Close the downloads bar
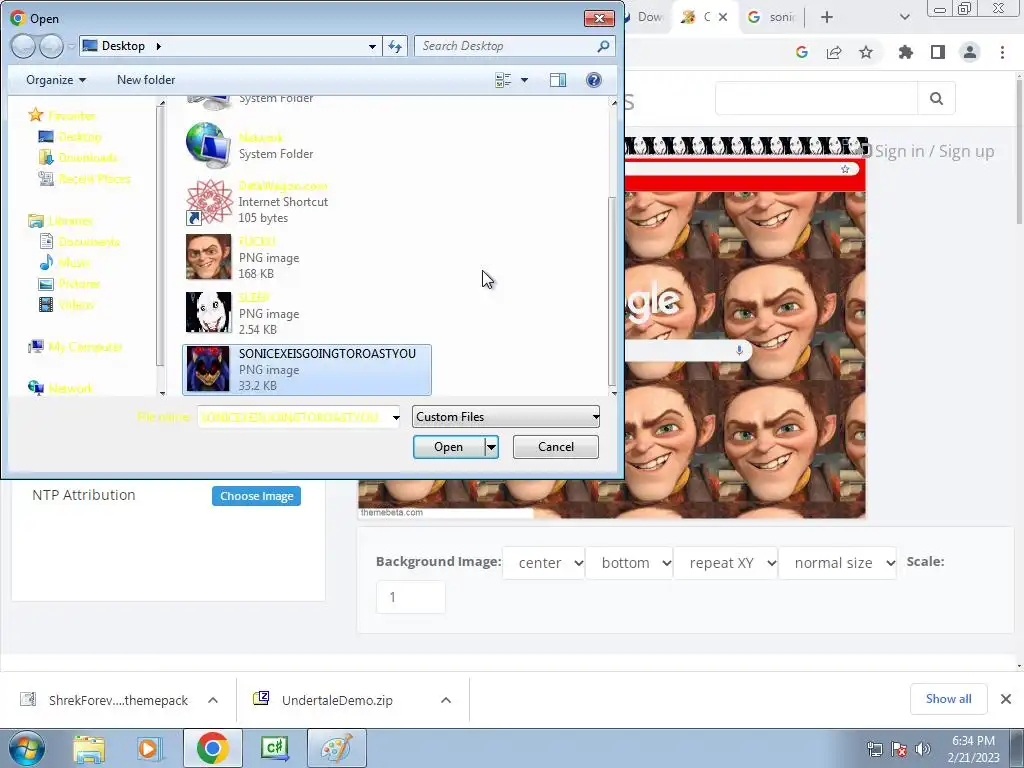Viewport: 1024px width, 768px height. pos(1006,699)
